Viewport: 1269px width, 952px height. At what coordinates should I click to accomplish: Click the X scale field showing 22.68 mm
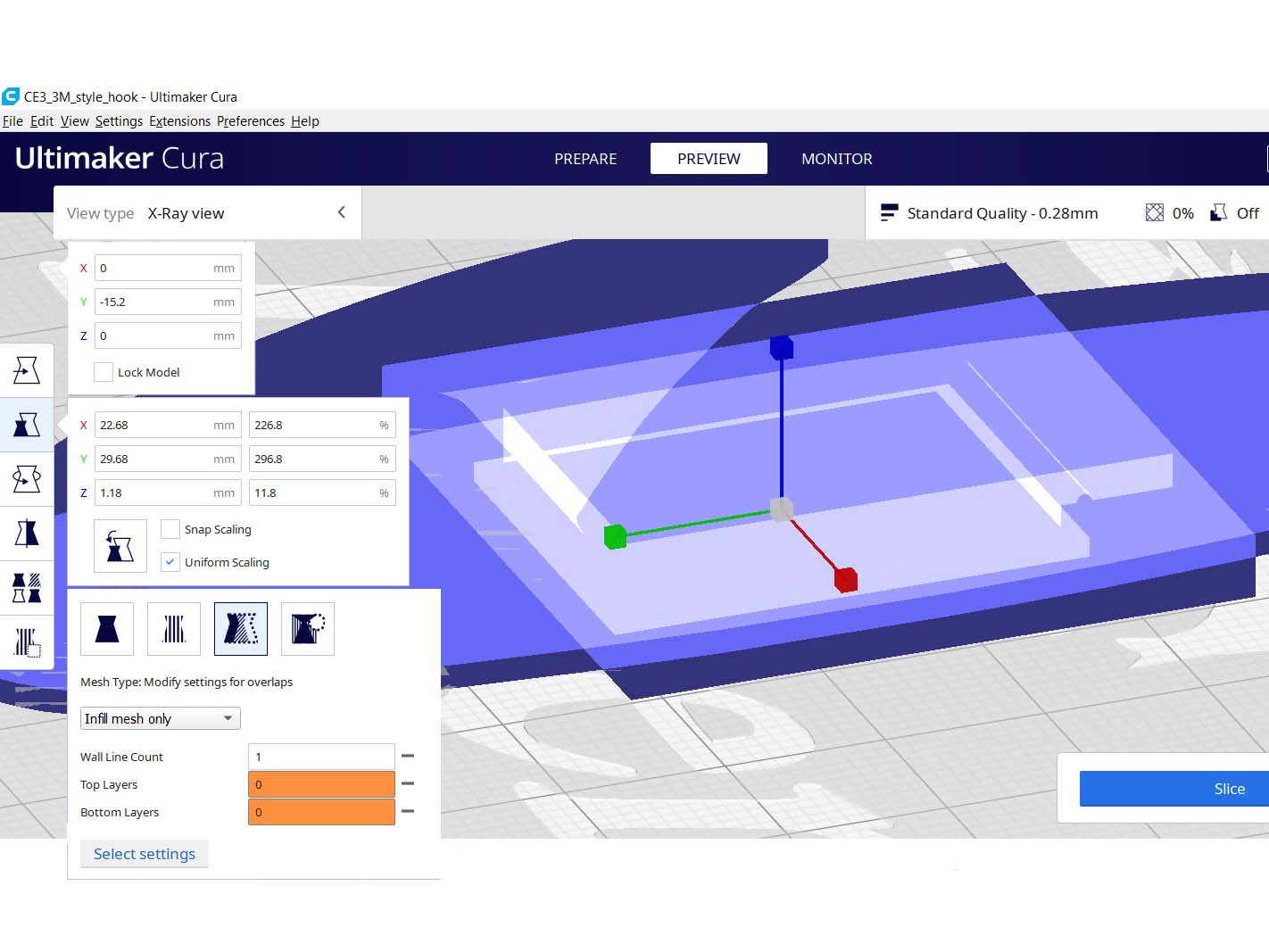click(x=168, y=425)
